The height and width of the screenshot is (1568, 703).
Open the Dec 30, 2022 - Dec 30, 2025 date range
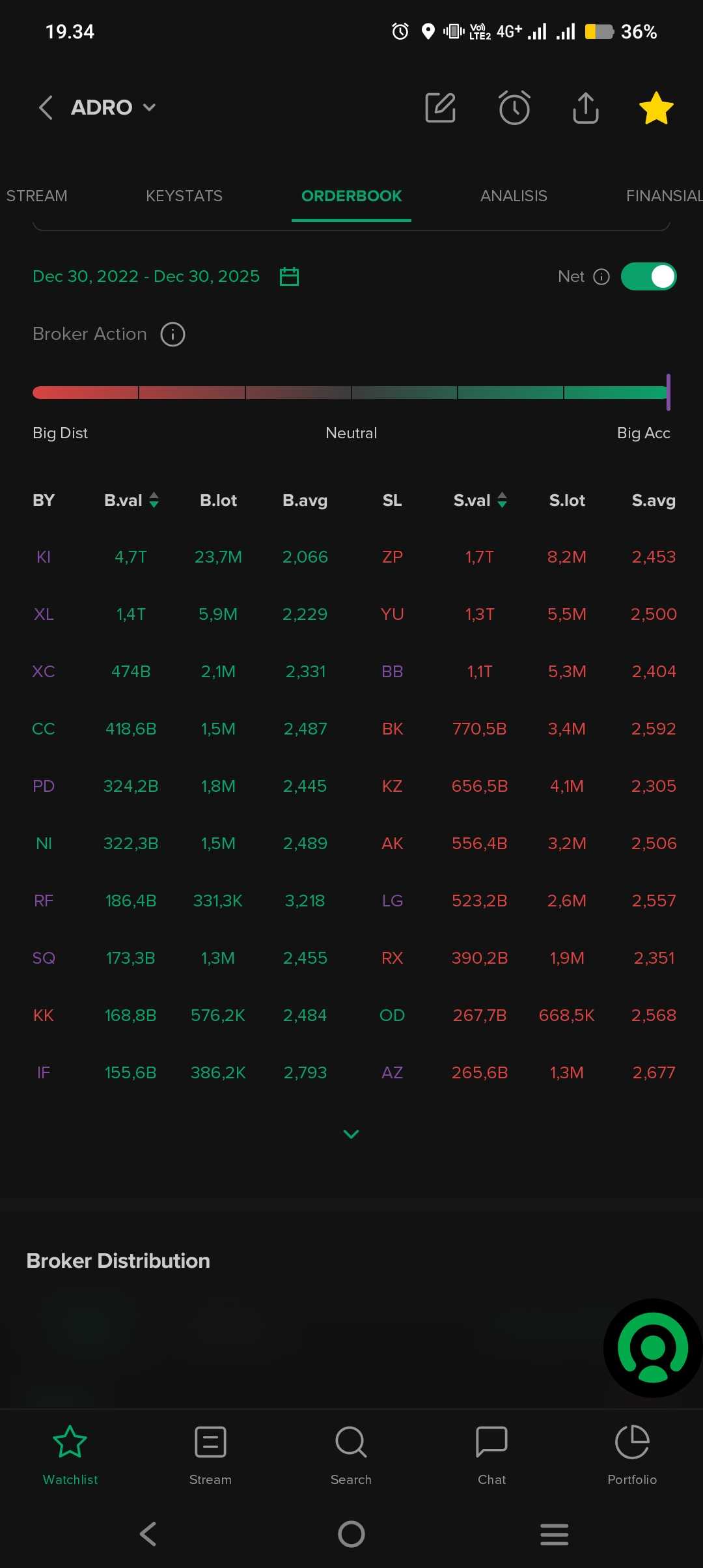146,277
